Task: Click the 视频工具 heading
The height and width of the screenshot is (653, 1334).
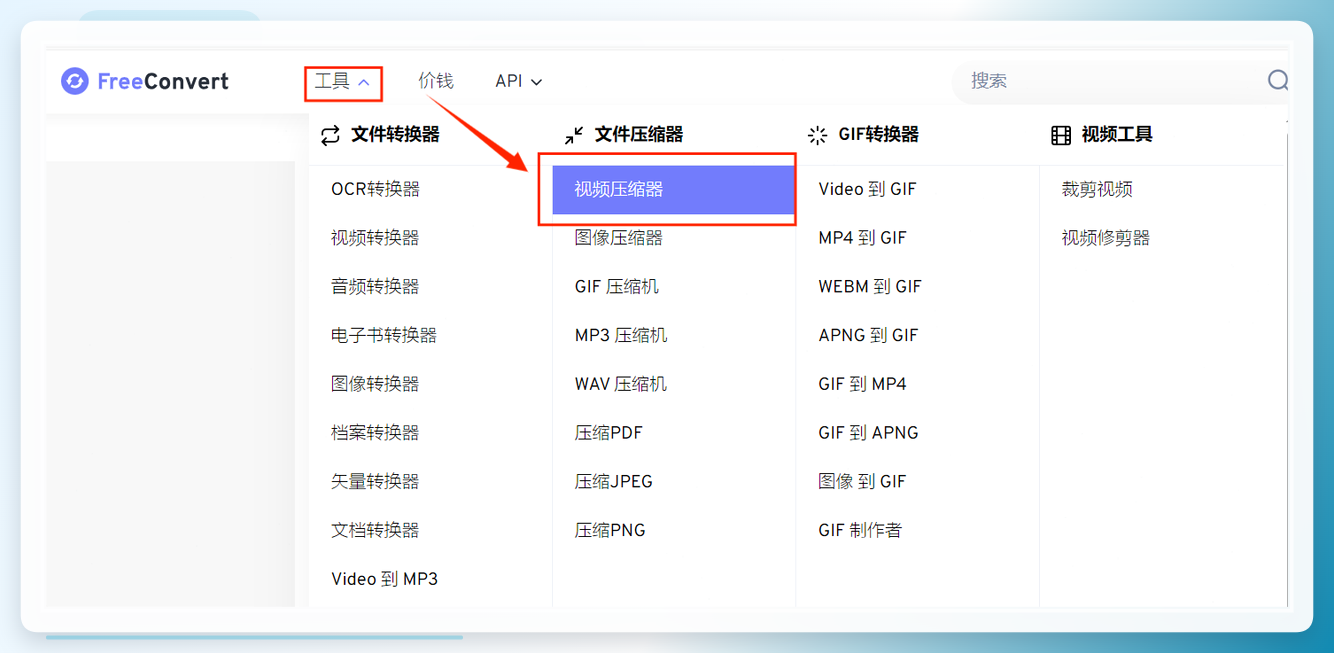Action: (x=1117, y=135)
